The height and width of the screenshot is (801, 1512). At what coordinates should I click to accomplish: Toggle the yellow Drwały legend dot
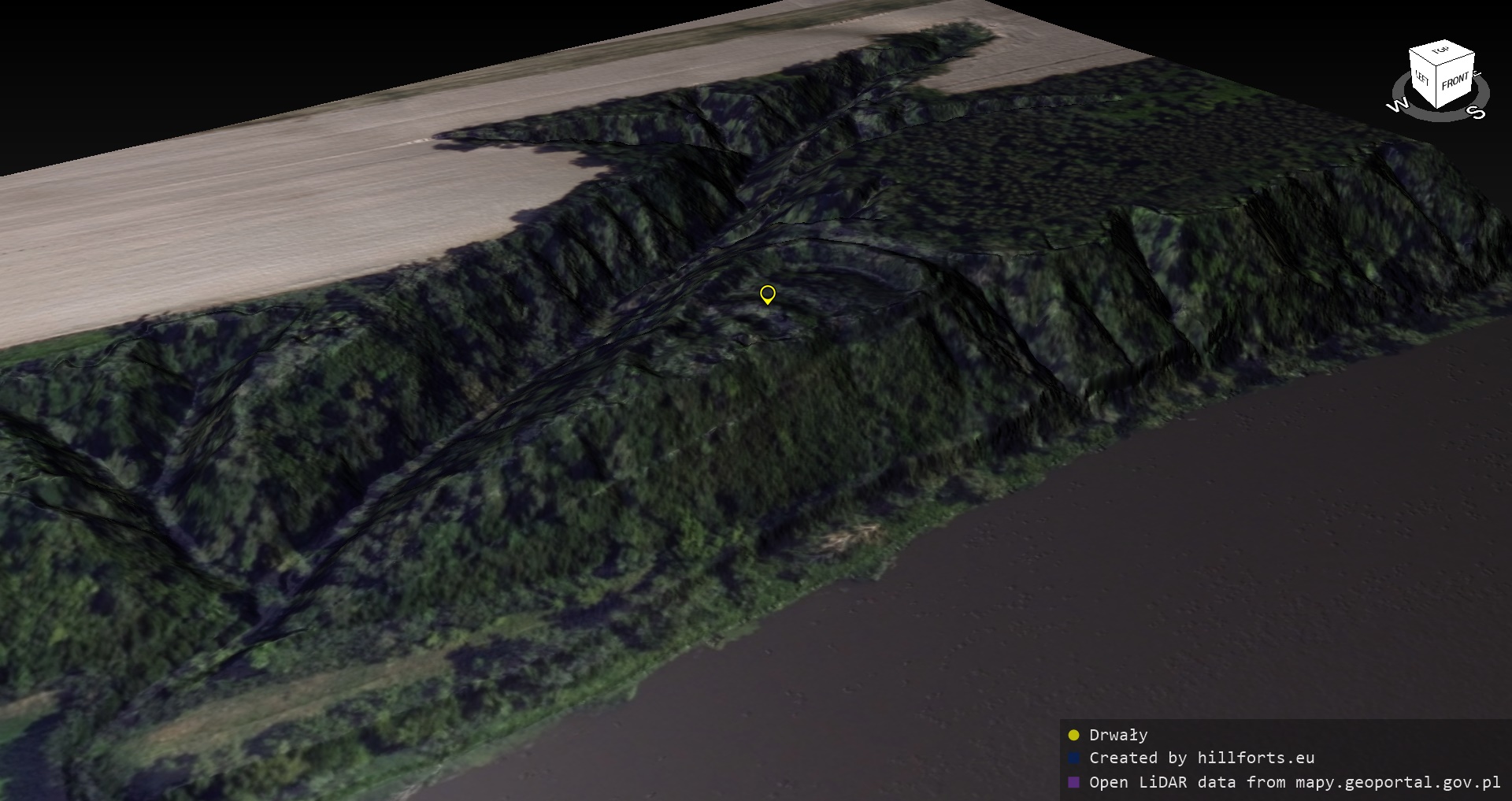click(1073, 736)
